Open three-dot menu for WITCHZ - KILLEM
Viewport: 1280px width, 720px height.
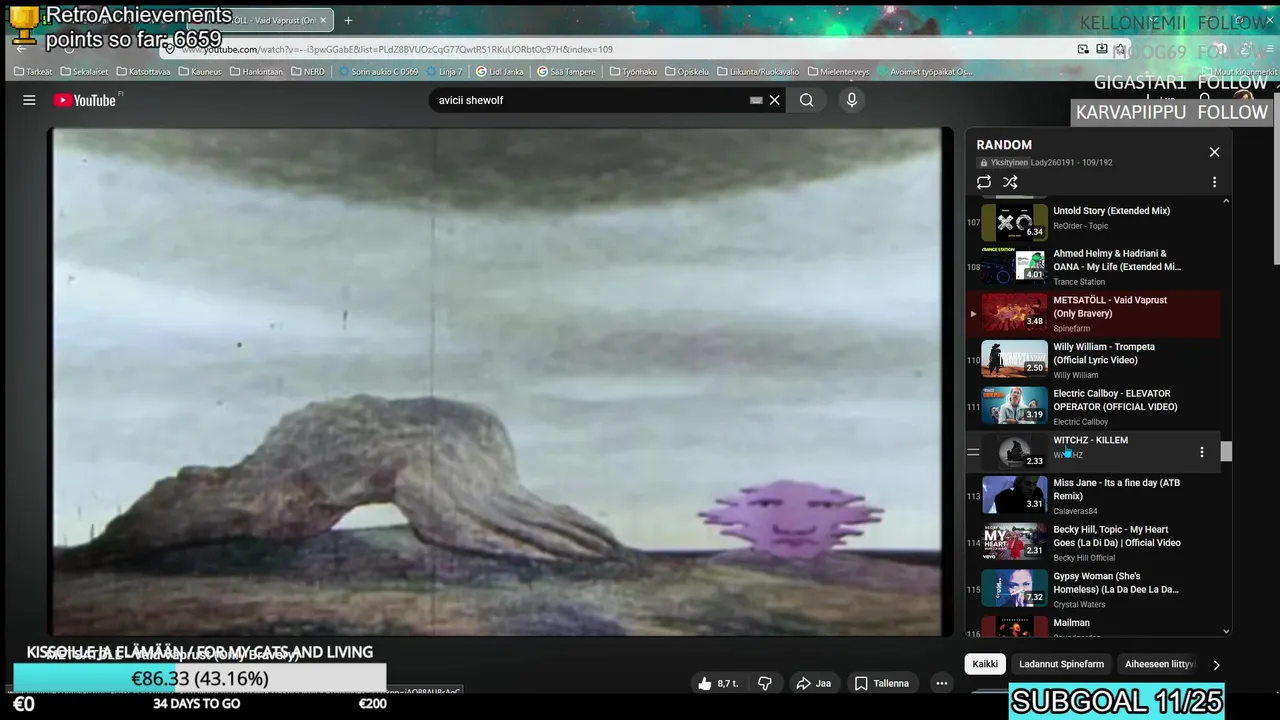click(1201, 452)
